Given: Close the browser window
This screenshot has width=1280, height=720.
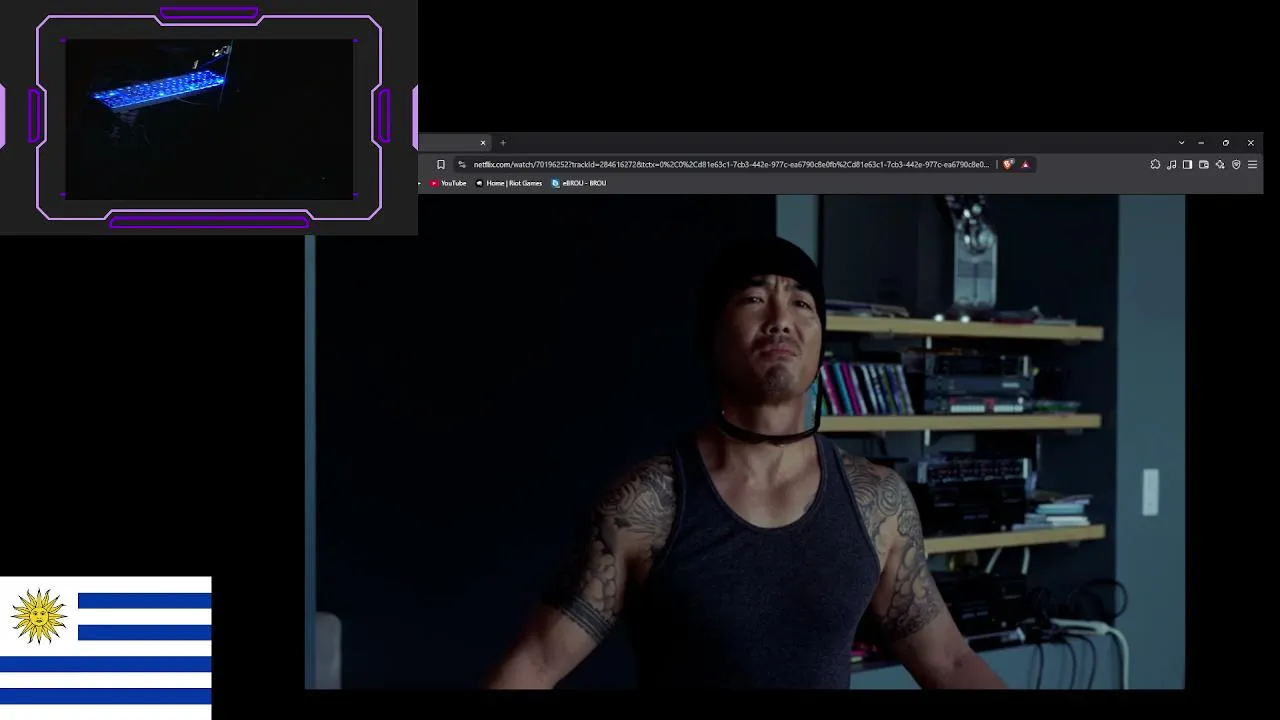Looking at the screenshot, I should (x=1250, y=143).
